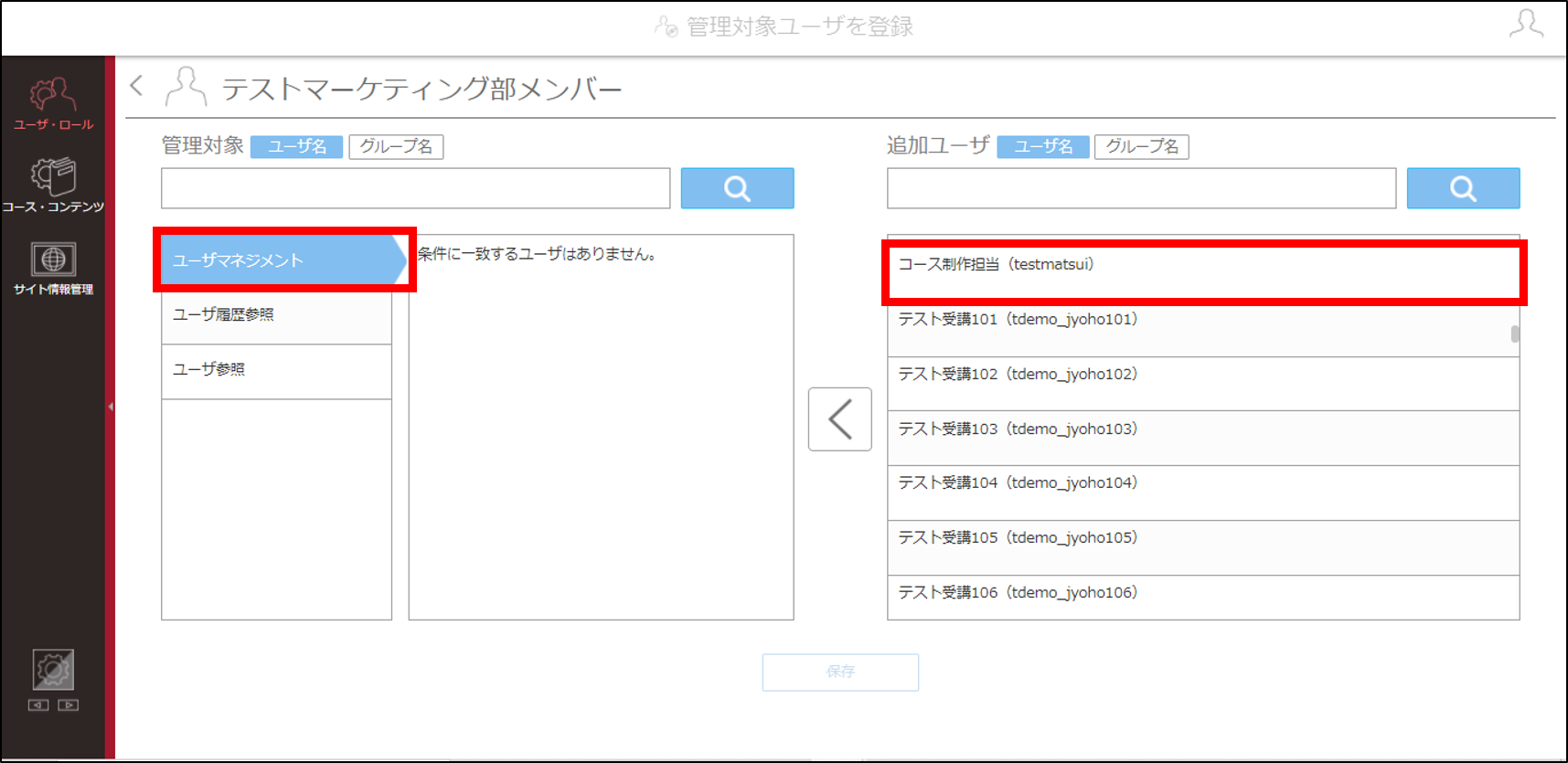Click the right small arrow button under gear

point(69,705)
